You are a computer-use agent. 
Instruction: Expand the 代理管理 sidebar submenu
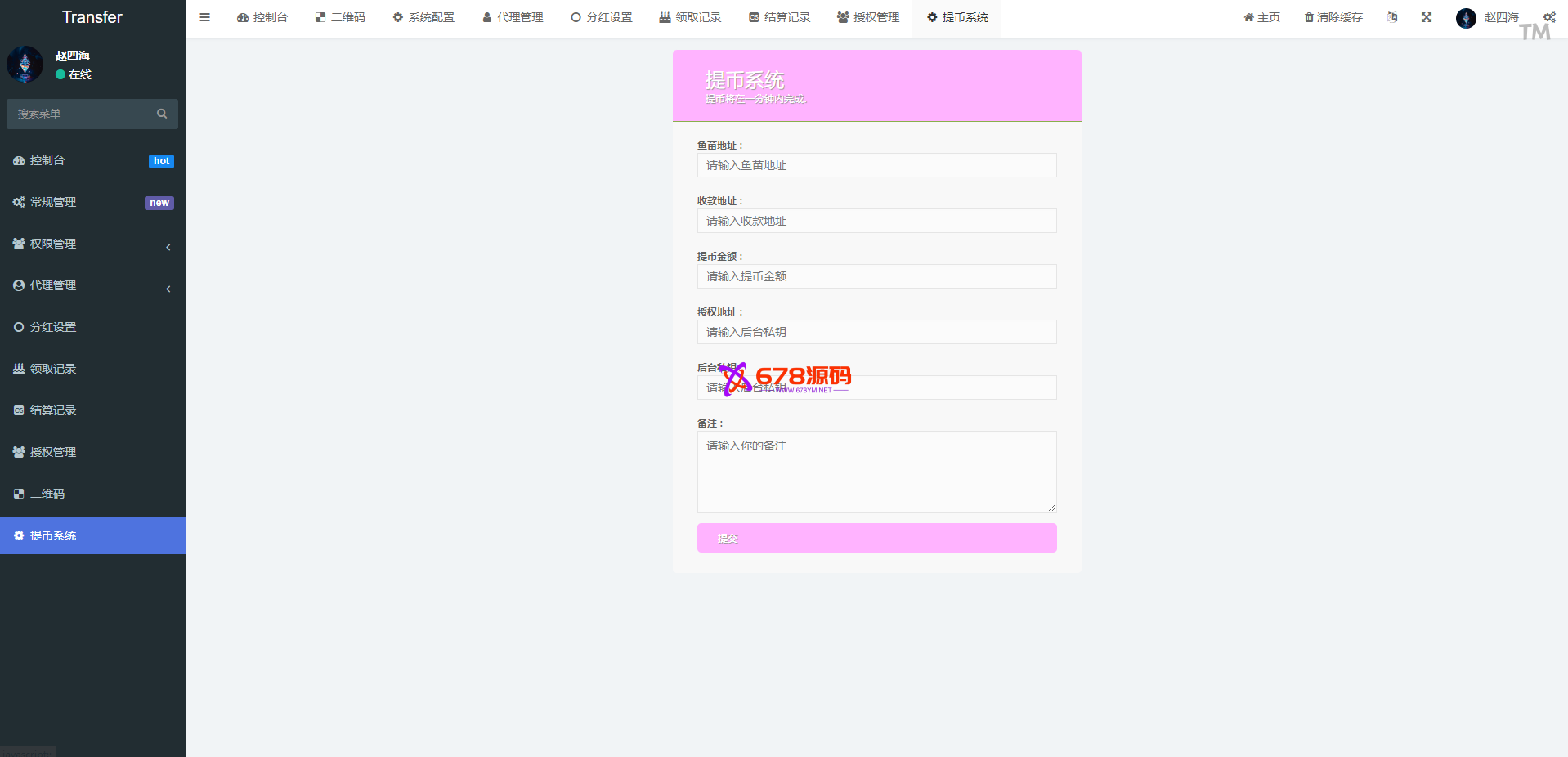tap(92, 285)
